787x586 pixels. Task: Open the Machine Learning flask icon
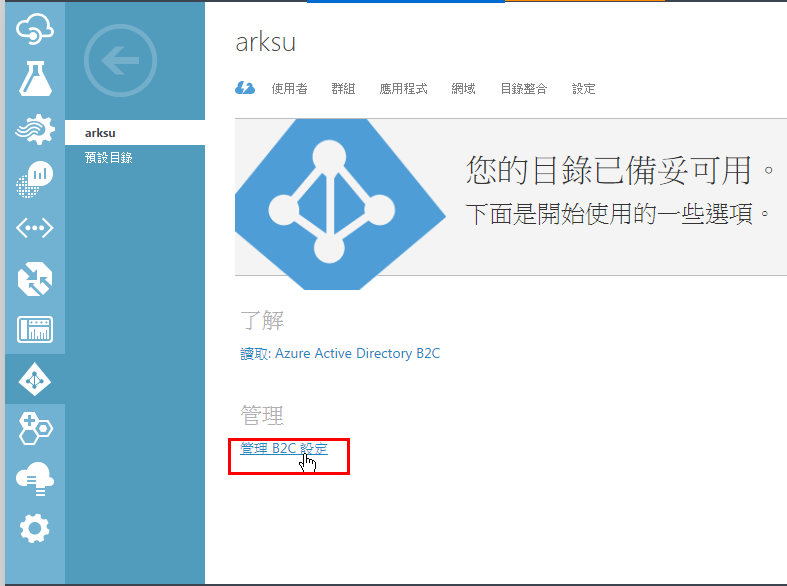click(x=35, y=78)
